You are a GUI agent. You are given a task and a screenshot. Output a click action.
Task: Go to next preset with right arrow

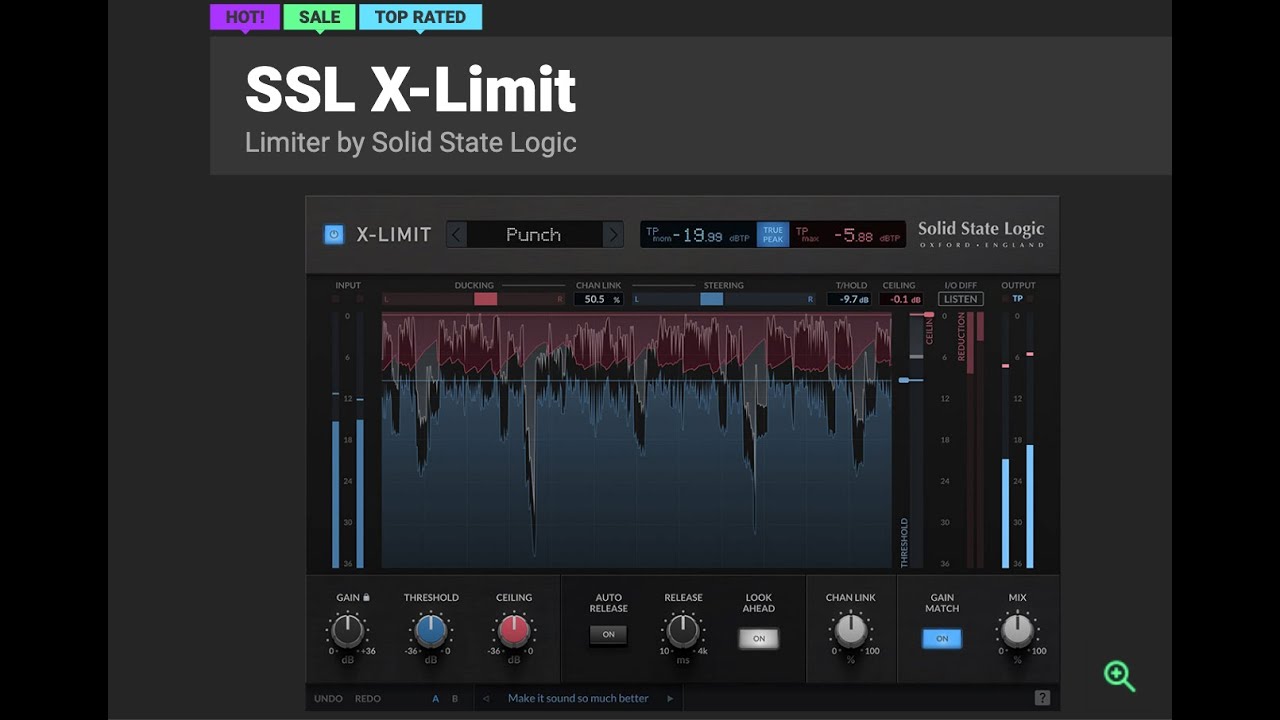click(x=613, y=234)
